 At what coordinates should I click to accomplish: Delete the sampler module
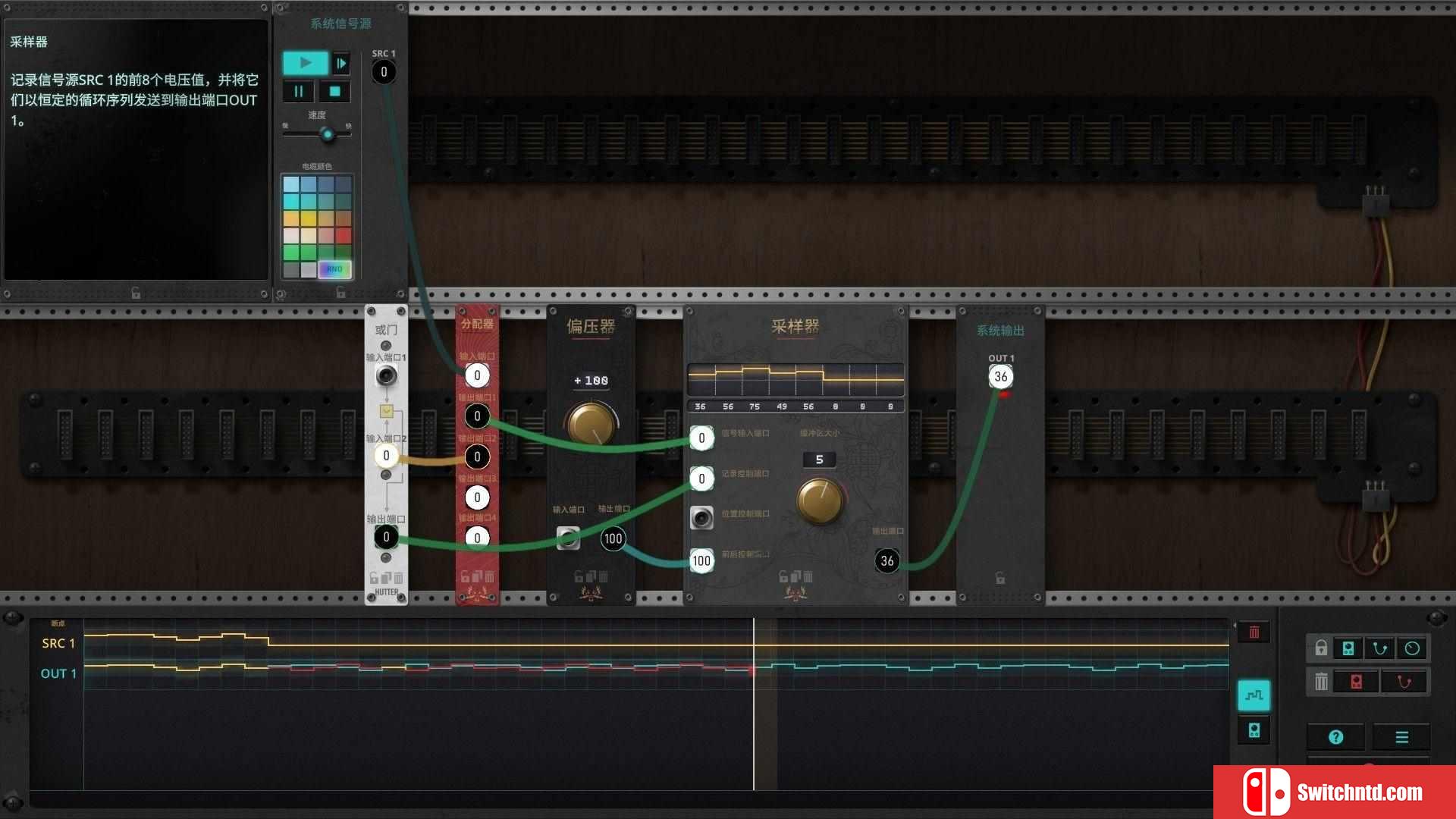[x=808, y=577]
